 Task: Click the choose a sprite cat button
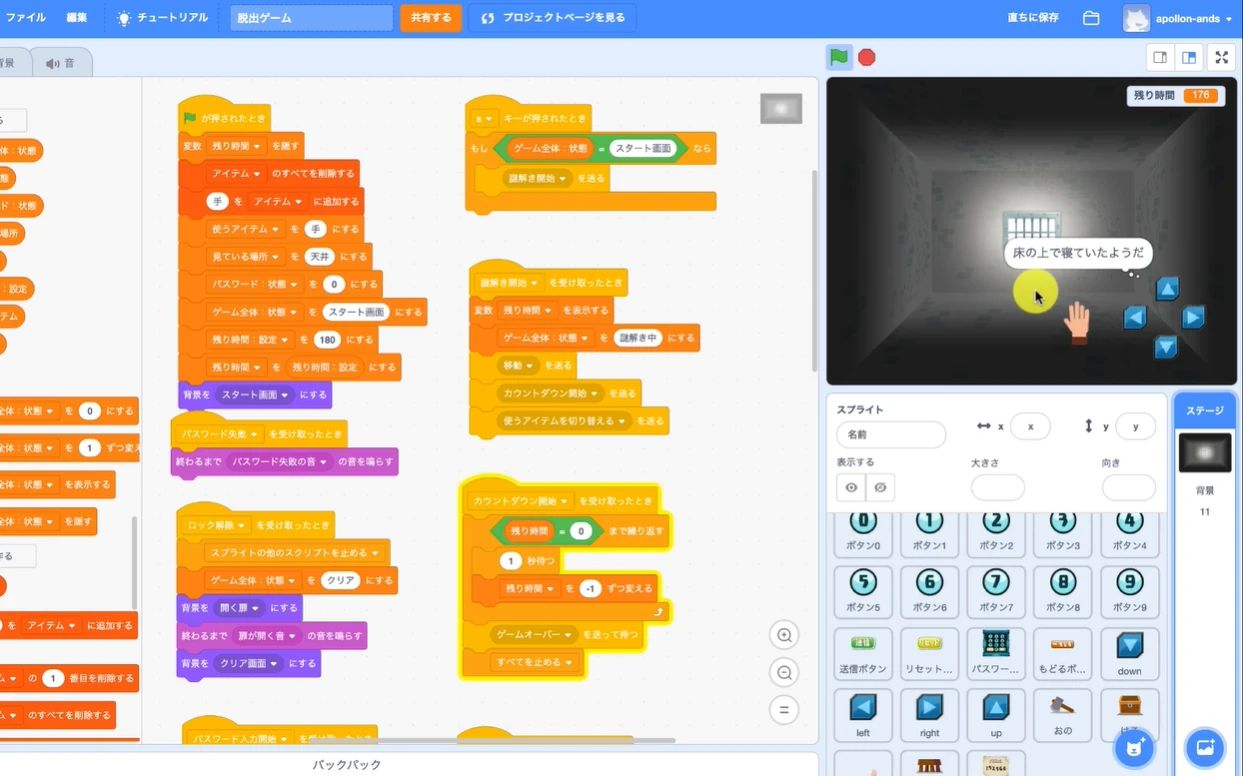pos(1134,747)
